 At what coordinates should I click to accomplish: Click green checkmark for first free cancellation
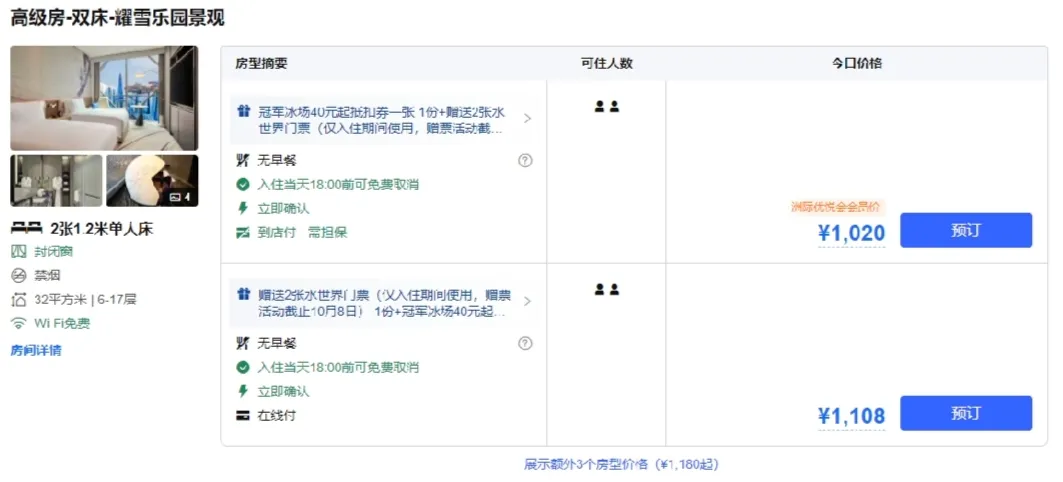(x=242, y=184)
